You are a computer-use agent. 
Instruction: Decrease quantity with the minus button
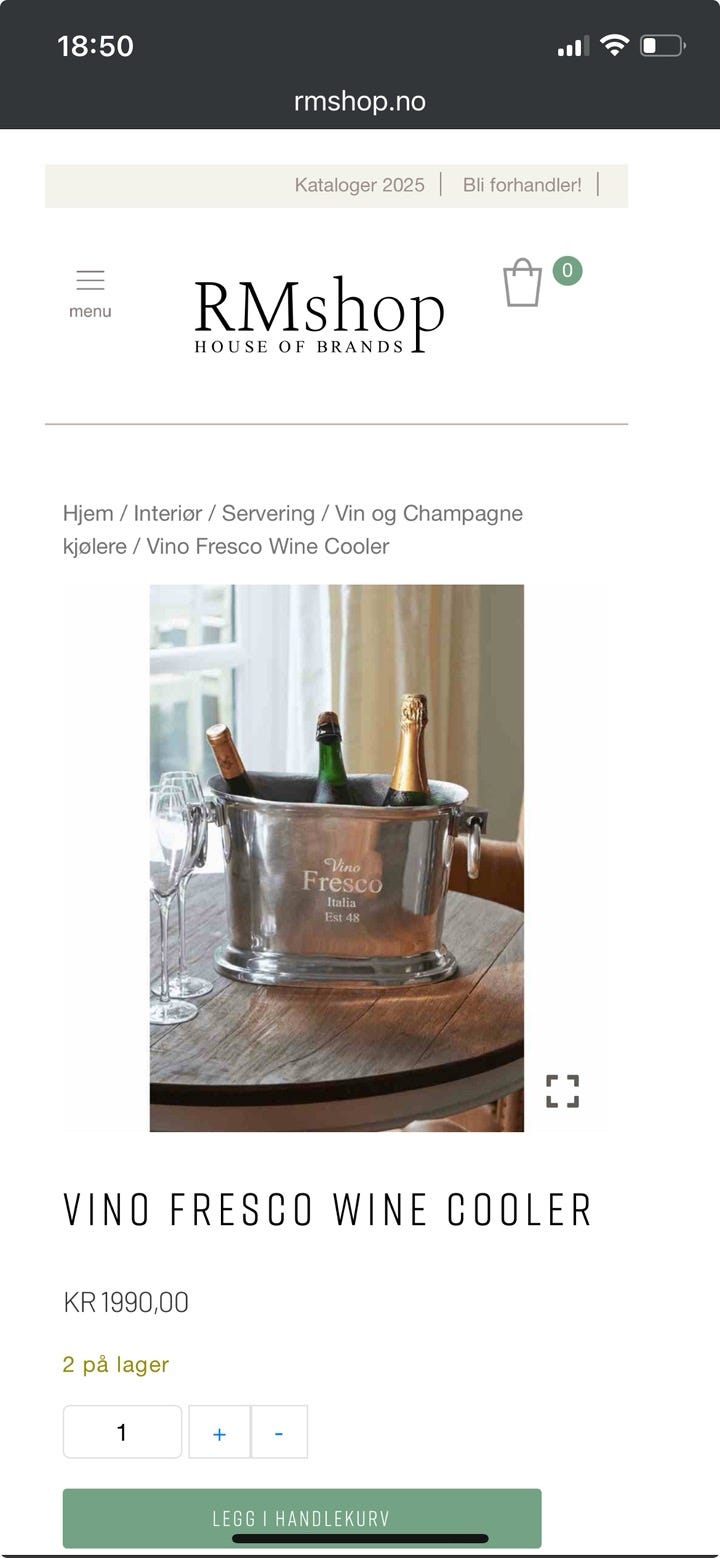point(279,1432)
